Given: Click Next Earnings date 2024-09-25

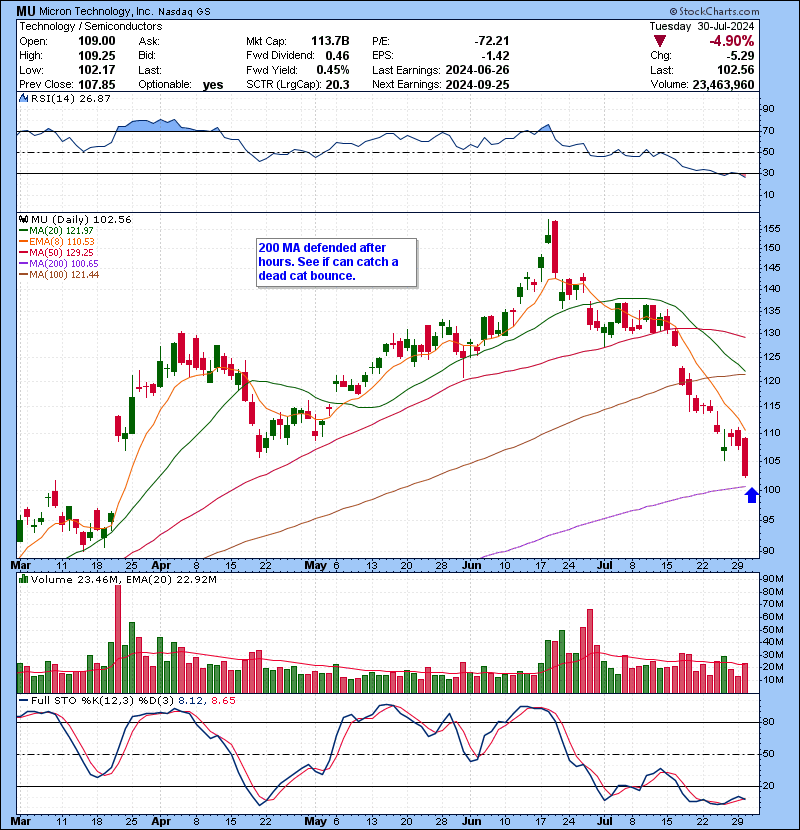Looking at the screenshot, I should point(477,84).
